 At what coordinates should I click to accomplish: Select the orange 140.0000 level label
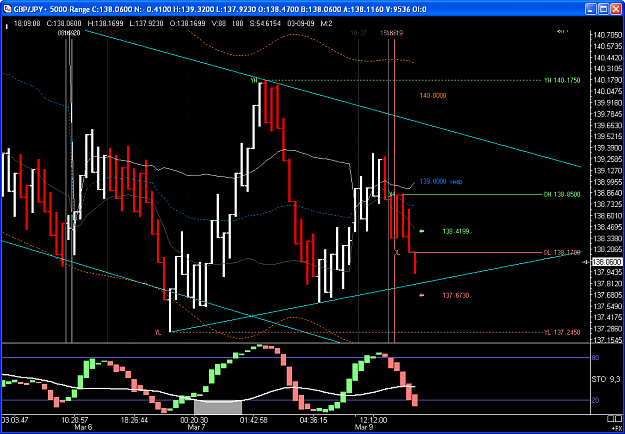pos(433,96)
